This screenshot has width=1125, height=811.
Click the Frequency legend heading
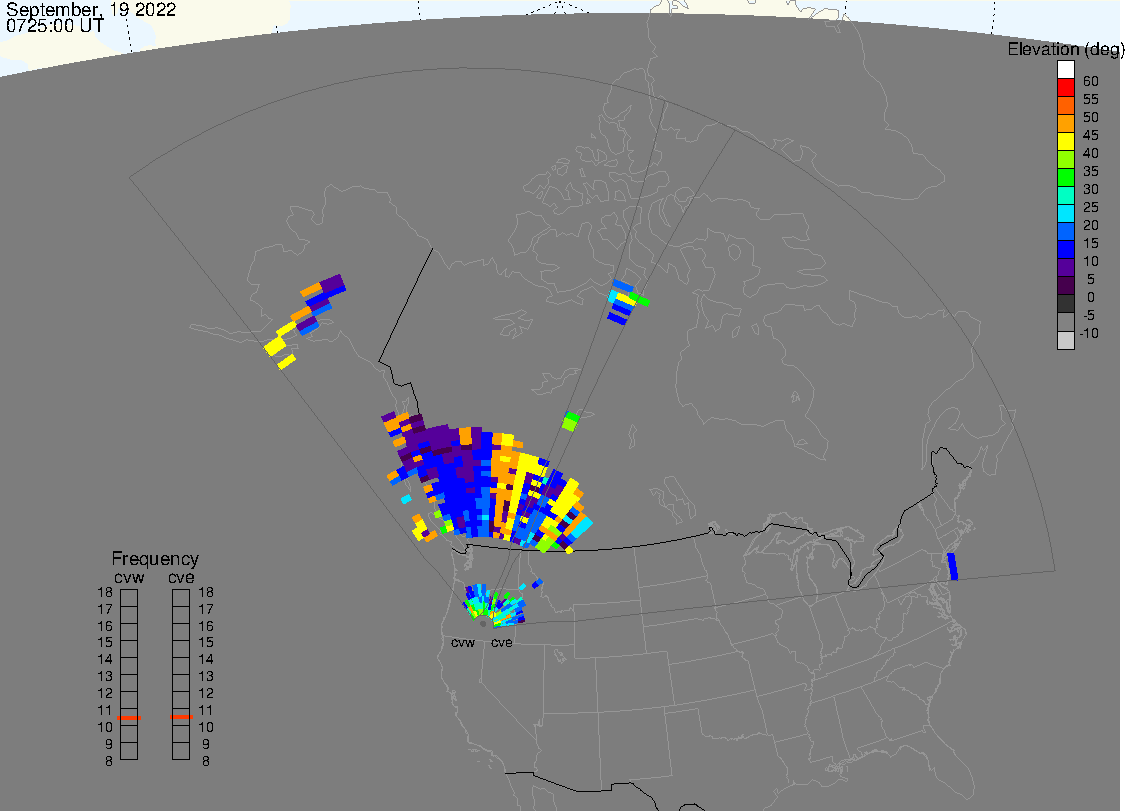tap(155, 558)
